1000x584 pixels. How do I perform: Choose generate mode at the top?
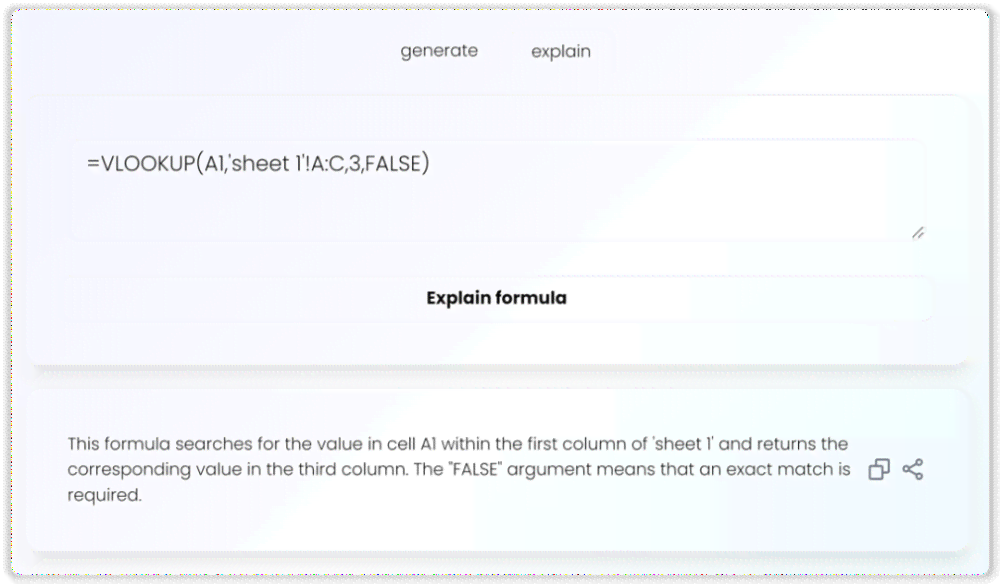pyautogui.click(x=439, y=51)
